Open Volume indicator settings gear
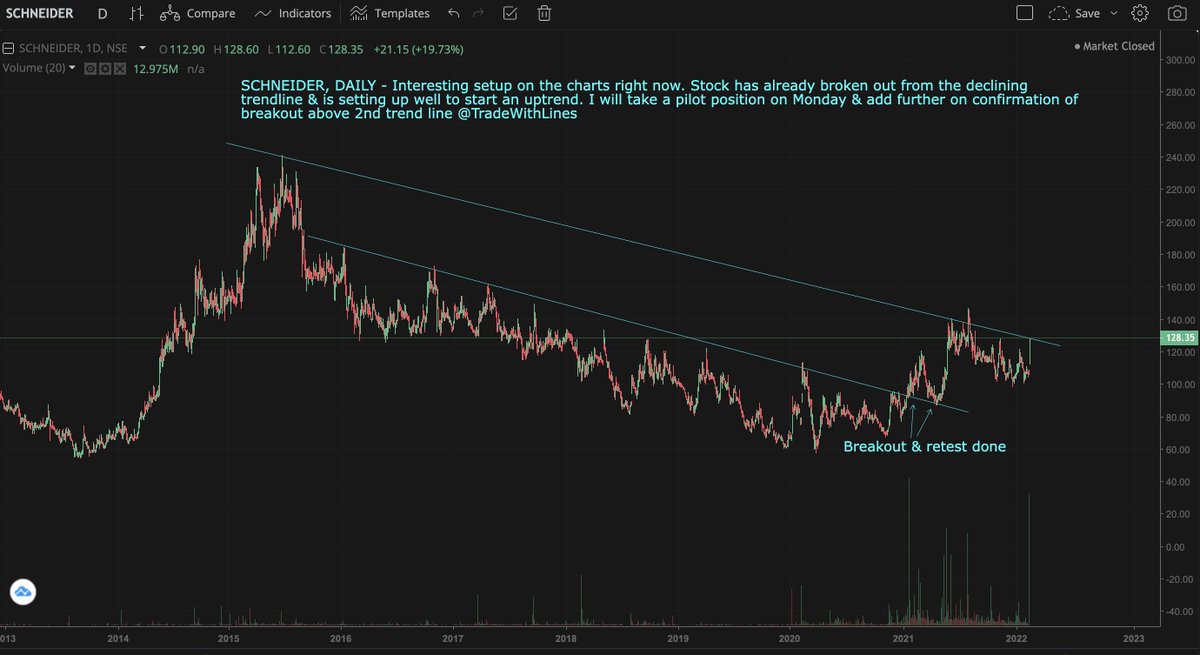This screenshot has width=1200, height=655. coord(104,68)
